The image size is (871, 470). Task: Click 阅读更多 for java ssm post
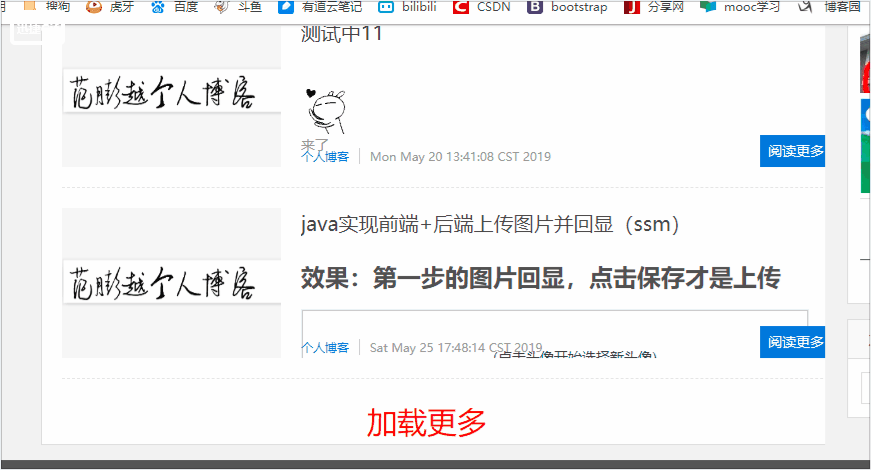pos(793,342)
